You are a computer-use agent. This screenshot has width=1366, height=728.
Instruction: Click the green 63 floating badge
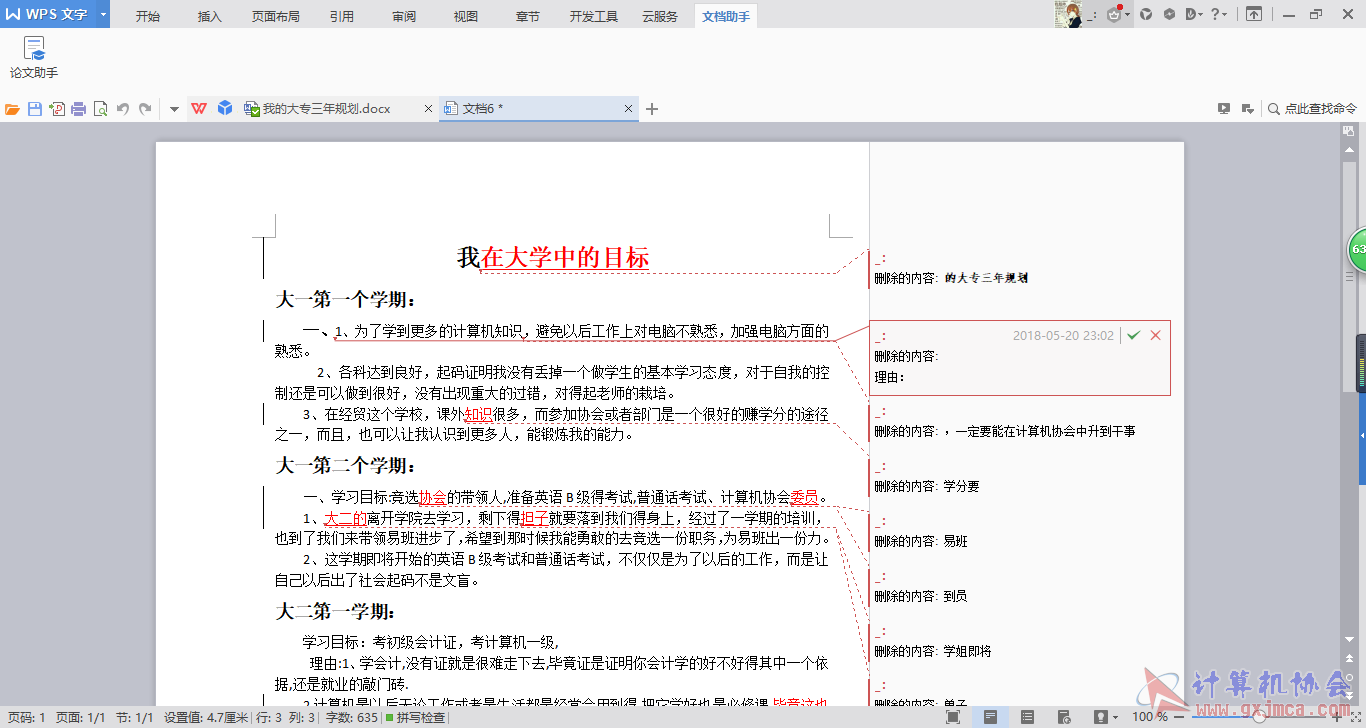tap(1357, 250)
